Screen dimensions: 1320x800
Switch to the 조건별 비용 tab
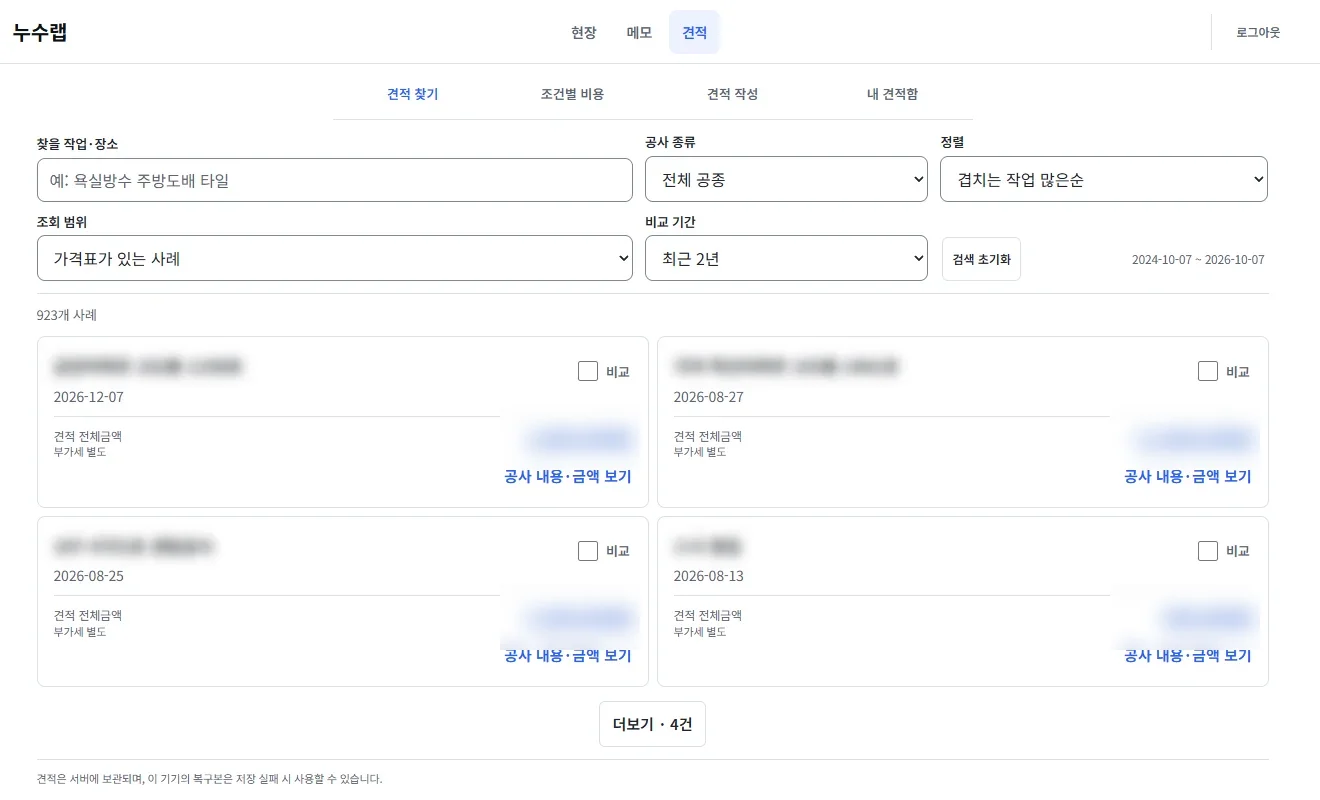tap(573, 94)
